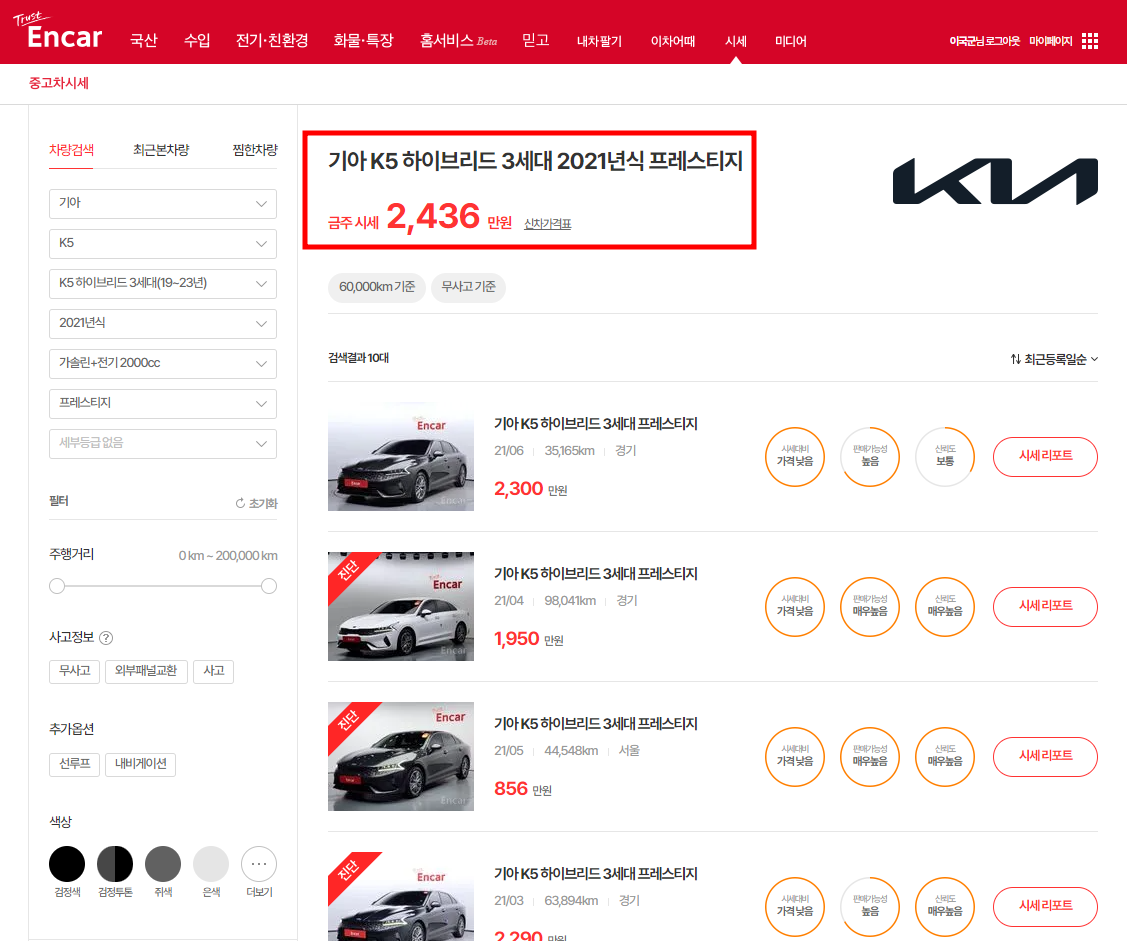Open the 2021년식 year dropdown

click(x=163, y=323)
